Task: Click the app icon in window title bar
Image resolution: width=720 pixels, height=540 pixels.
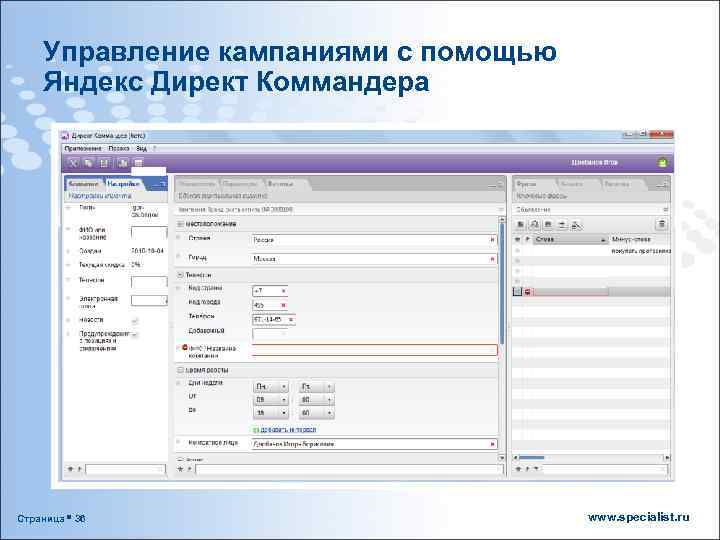Action: [65, 136]
